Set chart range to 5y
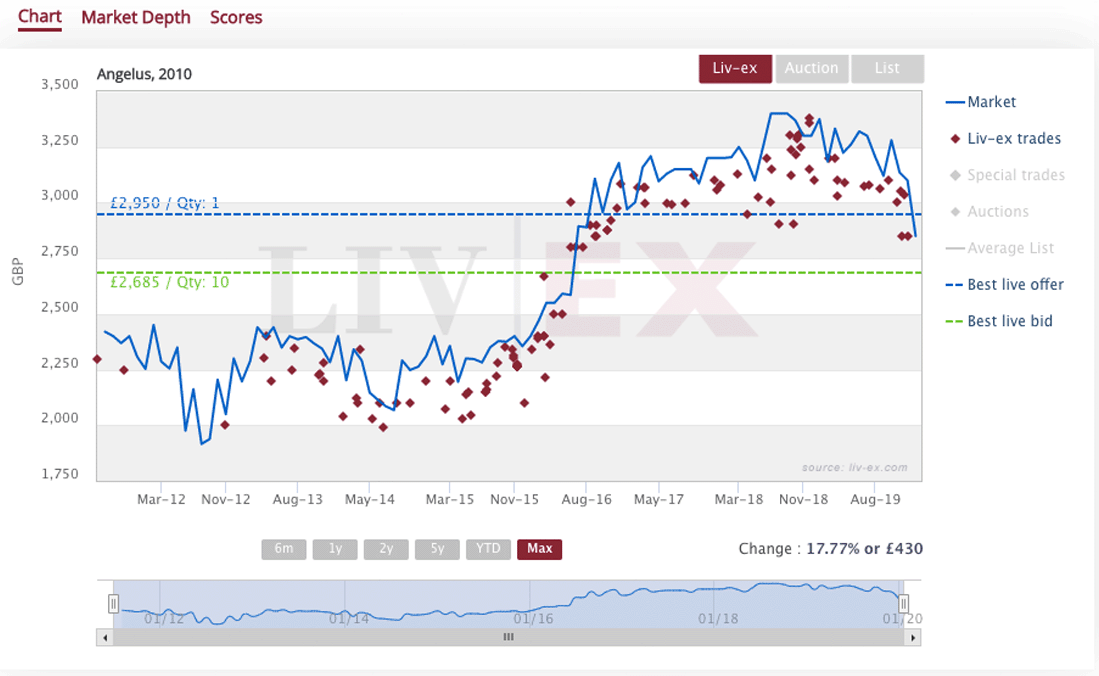This screenshot has height=676, width=1099. tap(437, 549)
